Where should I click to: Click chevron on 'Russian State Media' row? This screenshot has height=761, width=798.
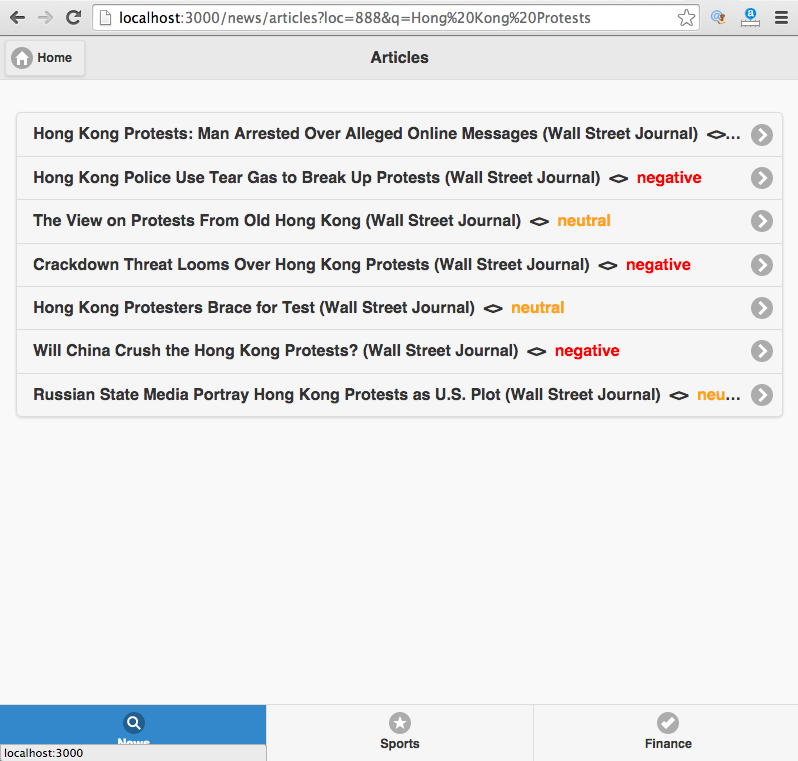point(762,395)
